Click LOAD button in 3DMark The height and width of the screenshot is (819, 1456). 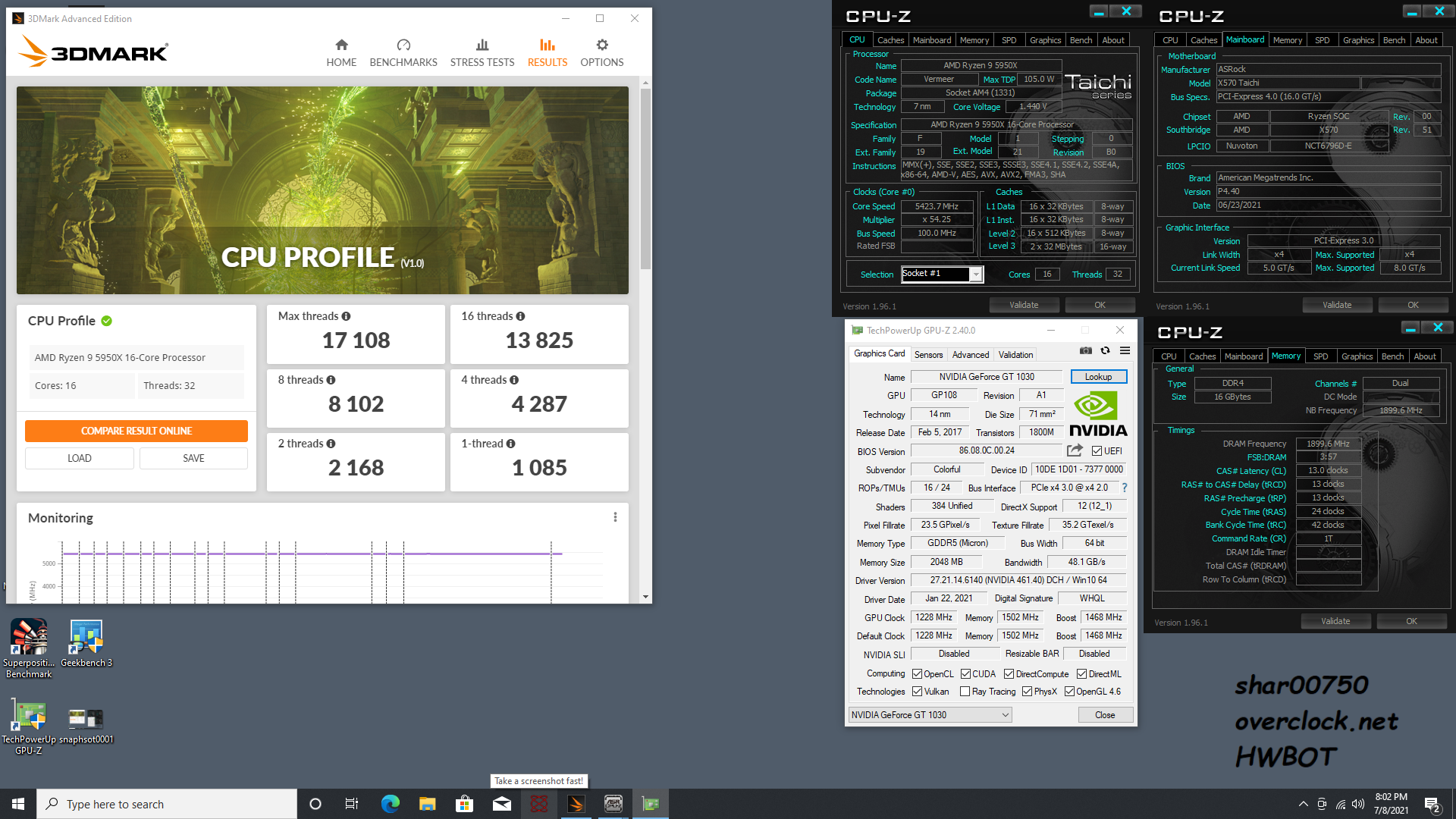click(80, 458)
